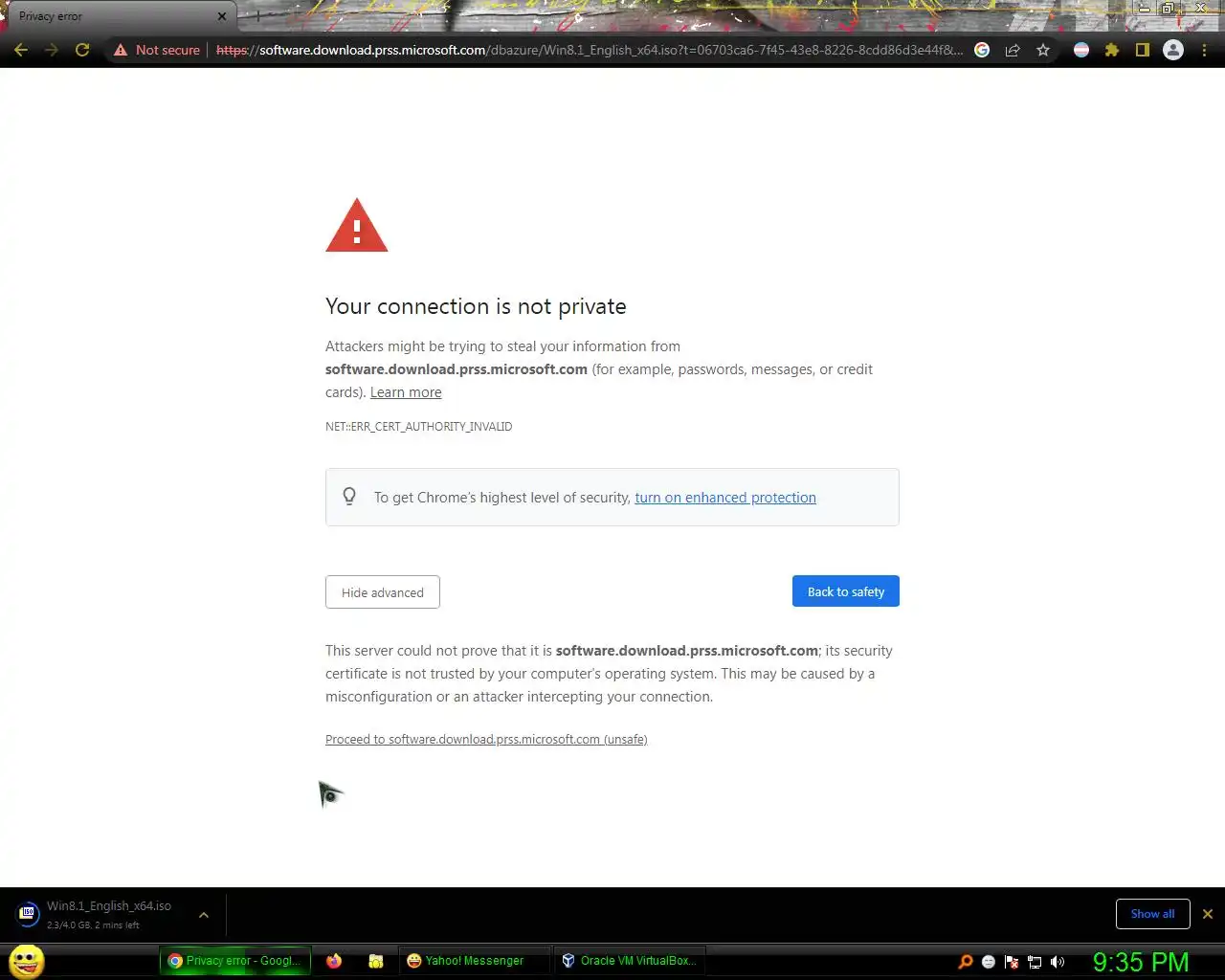
Task: Open the Not secure site info warning
Action: (x=157, y=50)
